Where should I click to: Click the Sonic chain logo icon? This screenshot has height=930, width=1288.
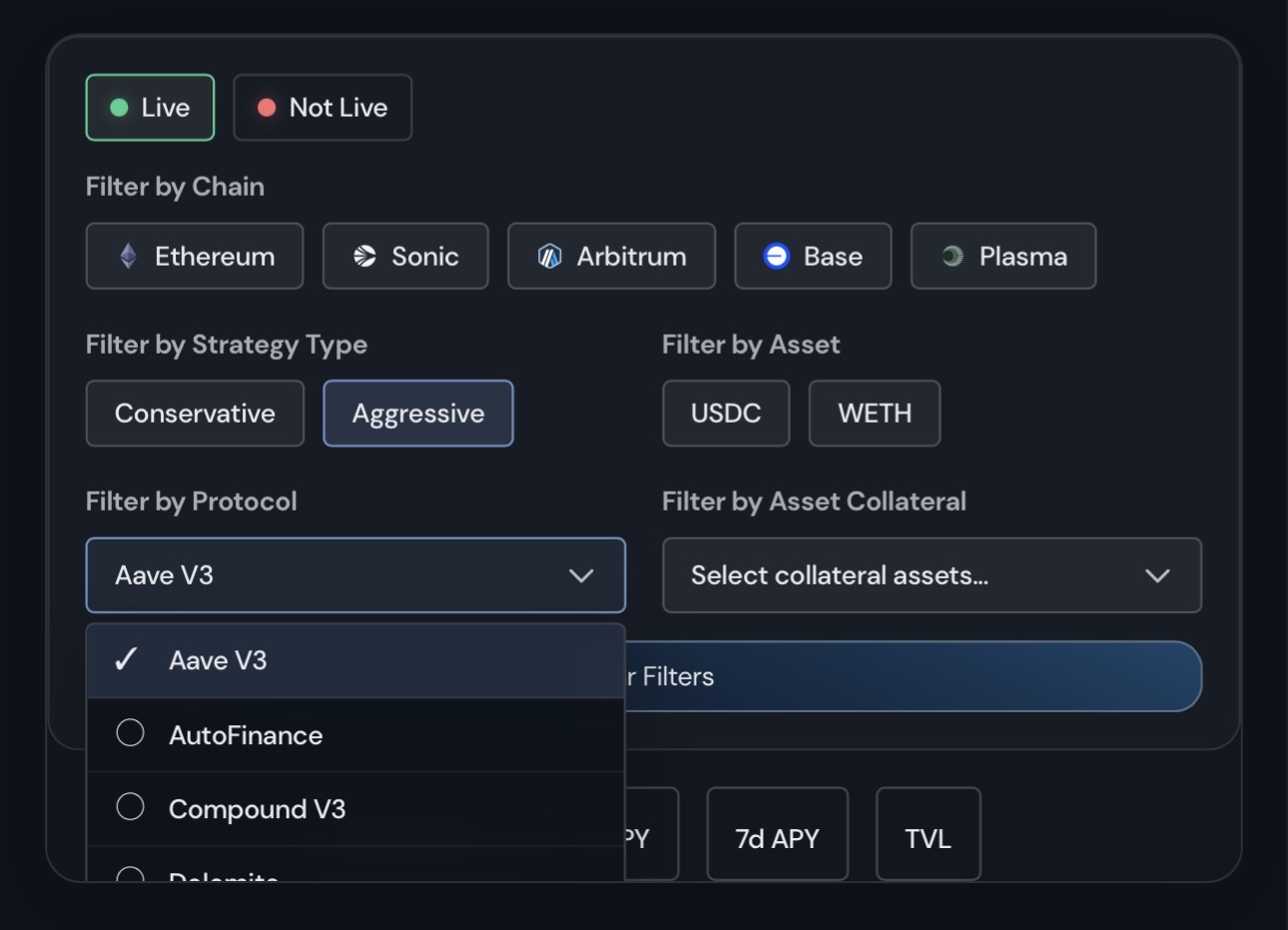(364, 257)
